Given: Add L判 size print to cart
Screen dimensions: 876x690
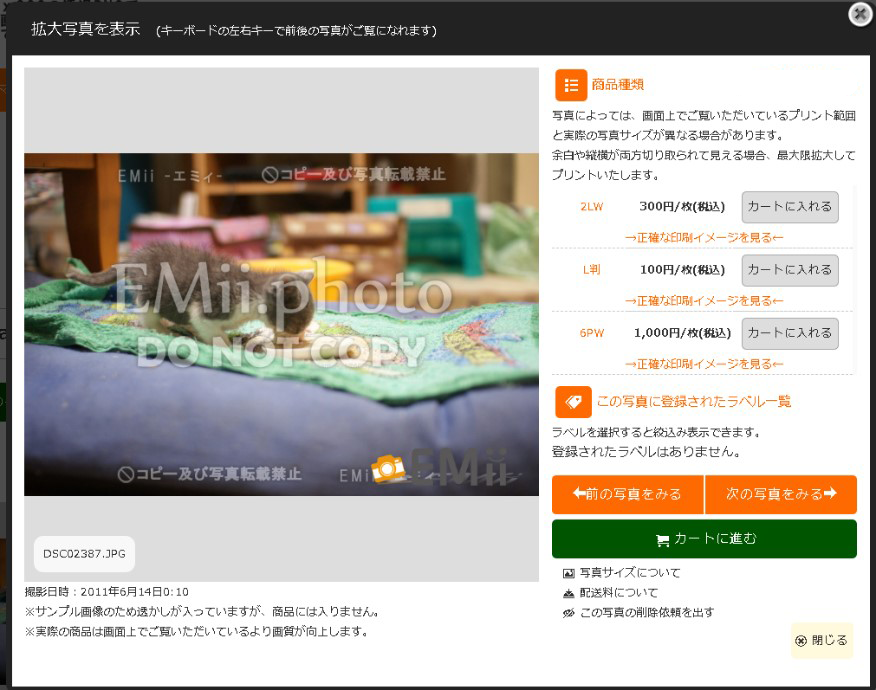Looking at the screenshot, I should point(789,270).
